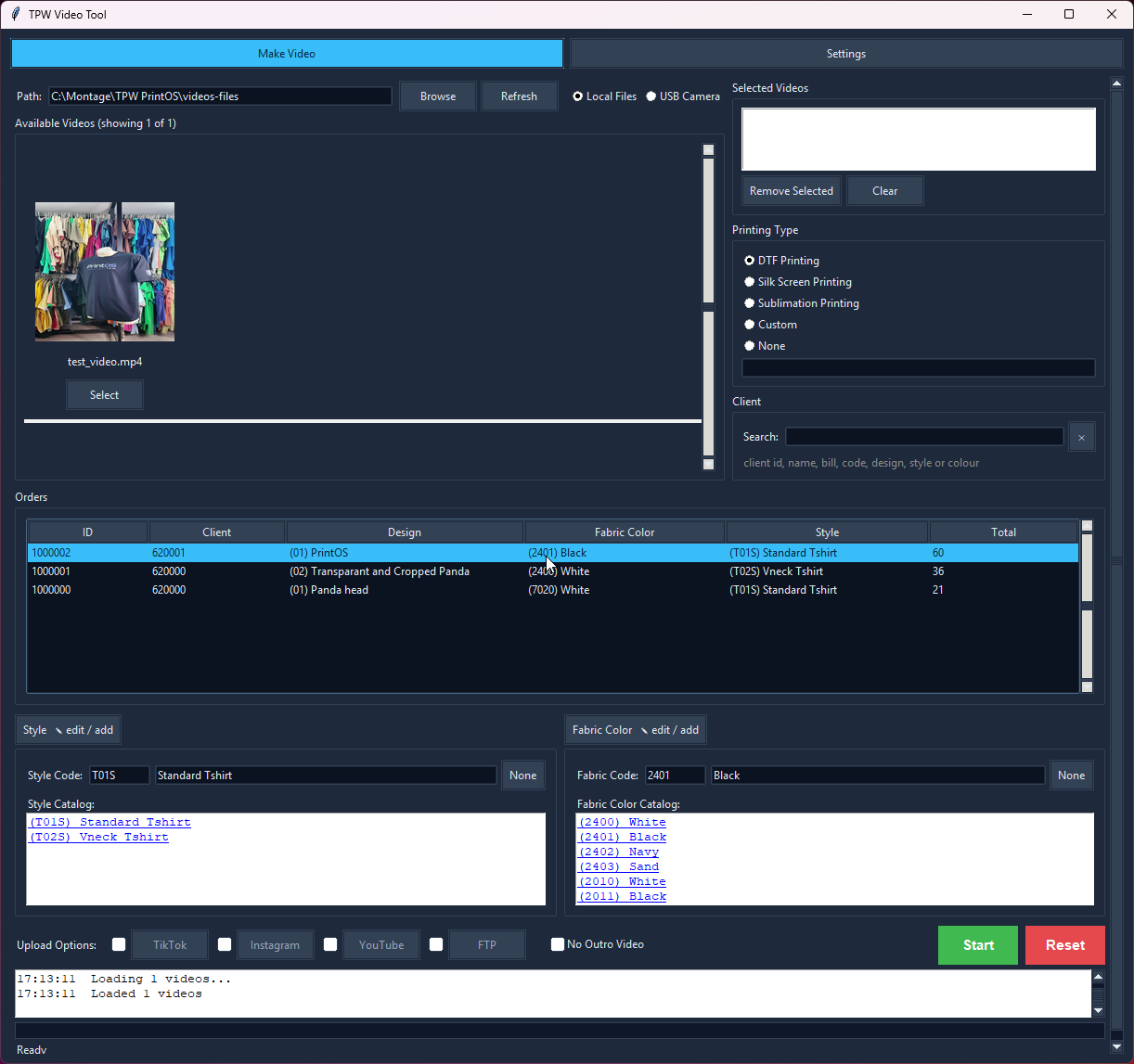Click the Style column header
Screen dimensions: 1134x1064
(828, 532)
